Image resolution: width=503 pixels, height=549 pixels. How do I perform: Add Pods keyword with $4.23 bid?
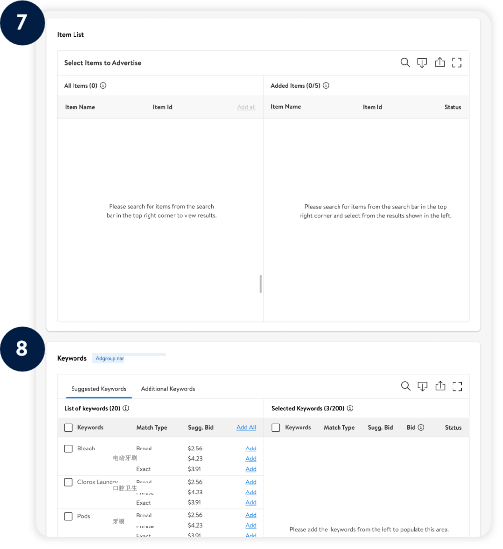(x=251, y=525)
